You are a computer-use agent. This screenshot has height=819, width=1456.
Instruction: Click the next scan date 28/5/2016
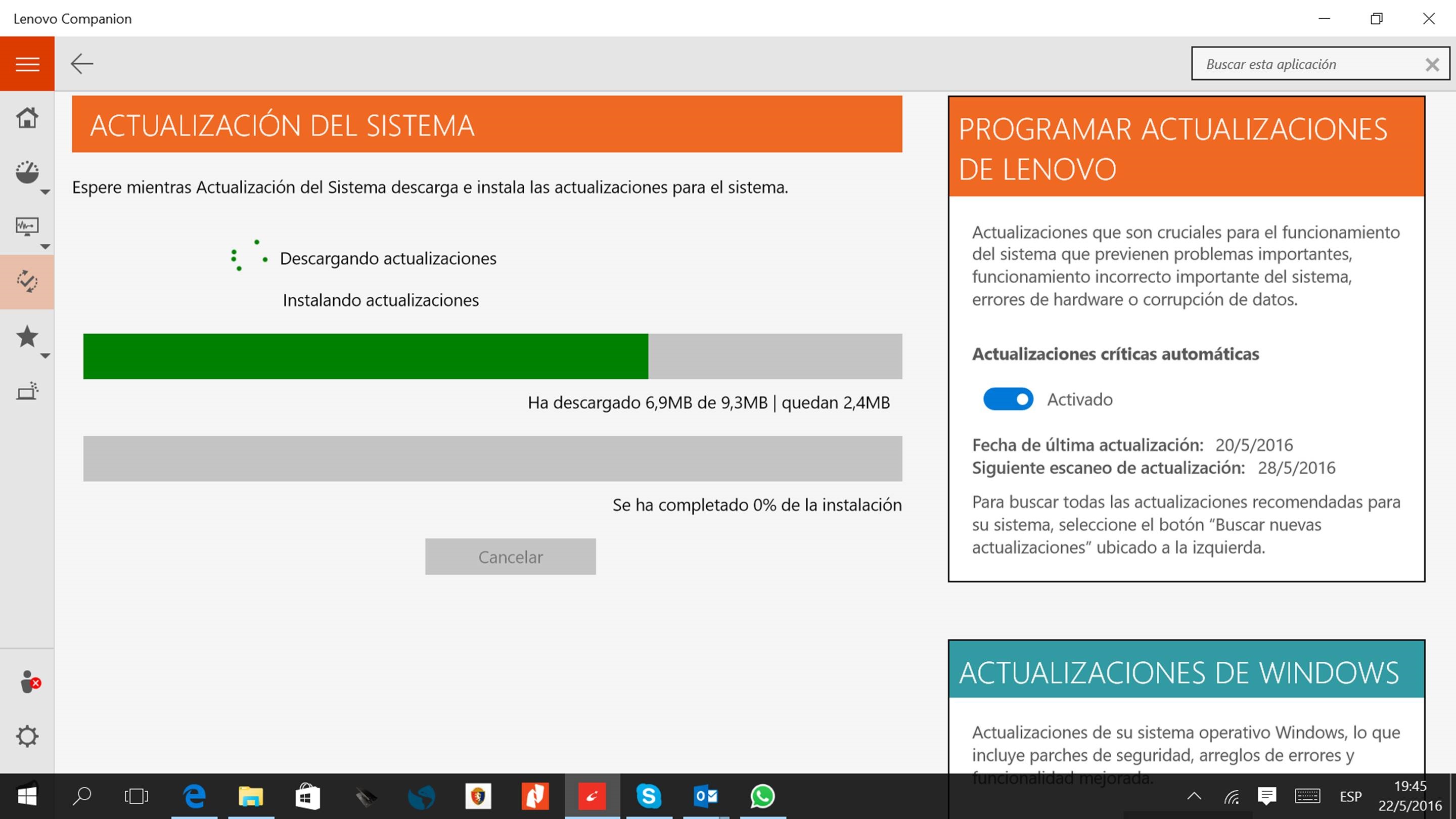pyautogui.click(x=1297, y=468)
